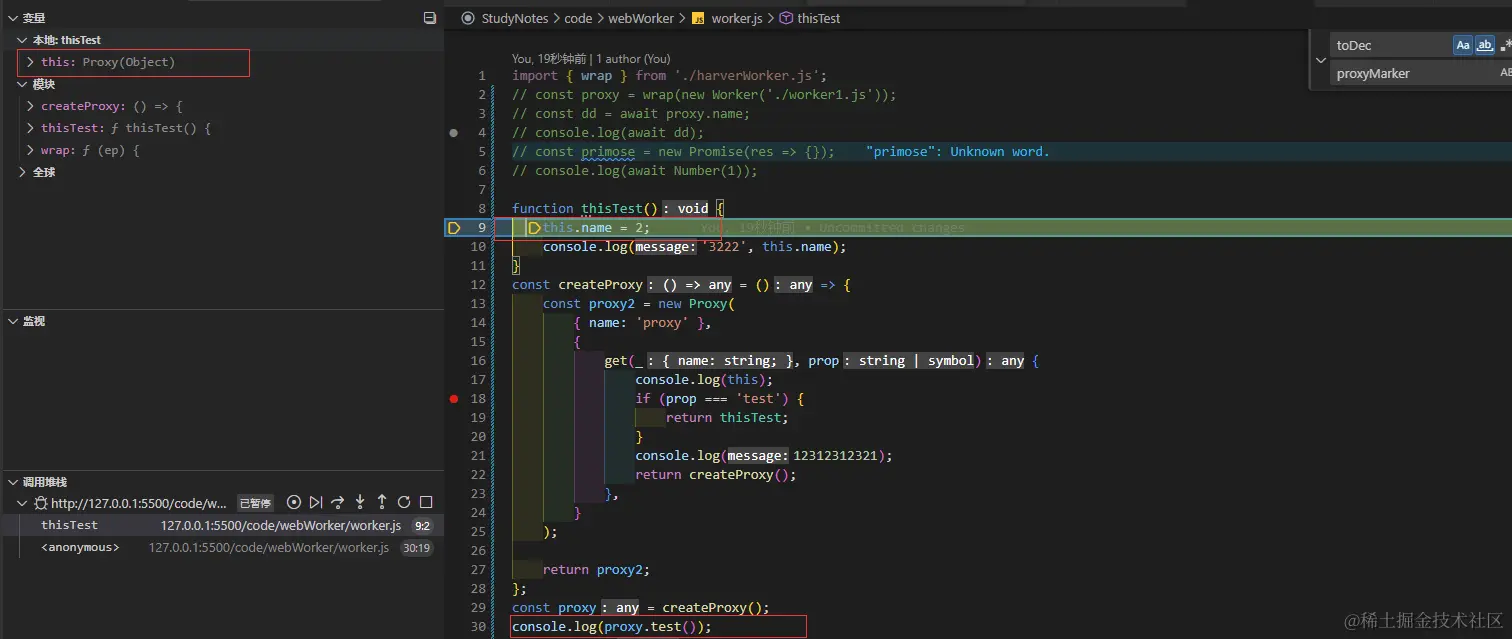Click this.name = 2; on line 9

tap(596, 228)
